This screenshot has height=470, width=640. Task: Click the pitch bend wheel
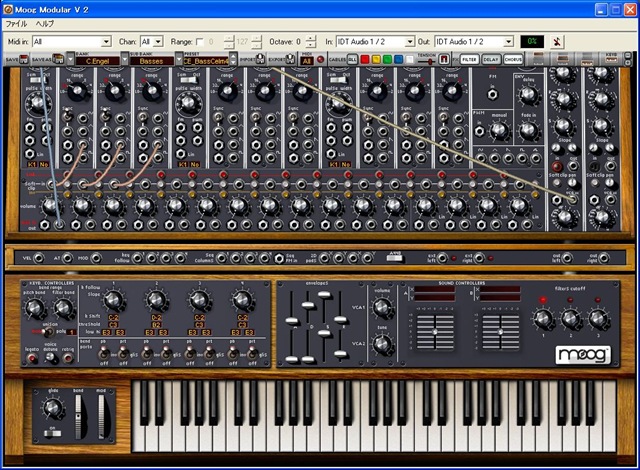(x=78, y=417)
